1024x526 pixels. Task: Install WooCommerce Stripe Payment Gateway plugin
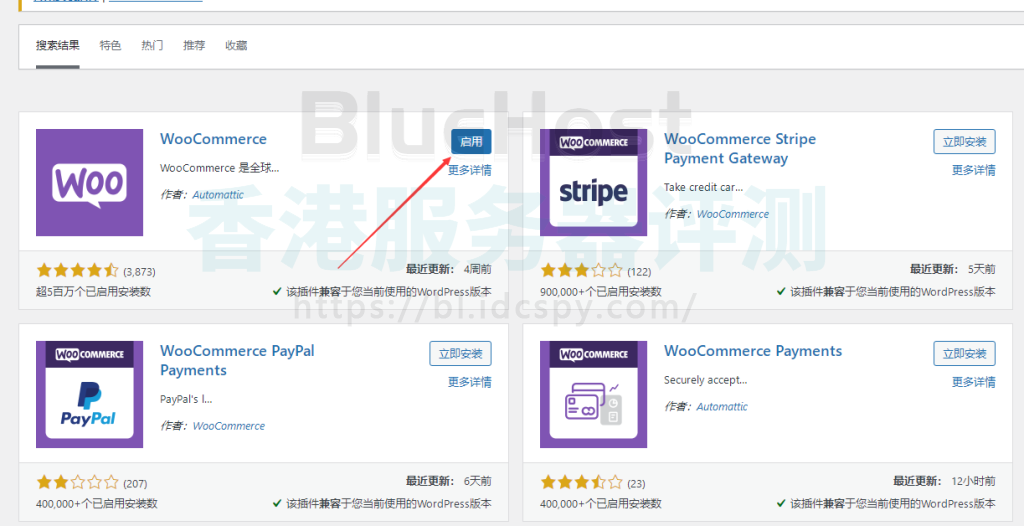[x=964, y=142]
